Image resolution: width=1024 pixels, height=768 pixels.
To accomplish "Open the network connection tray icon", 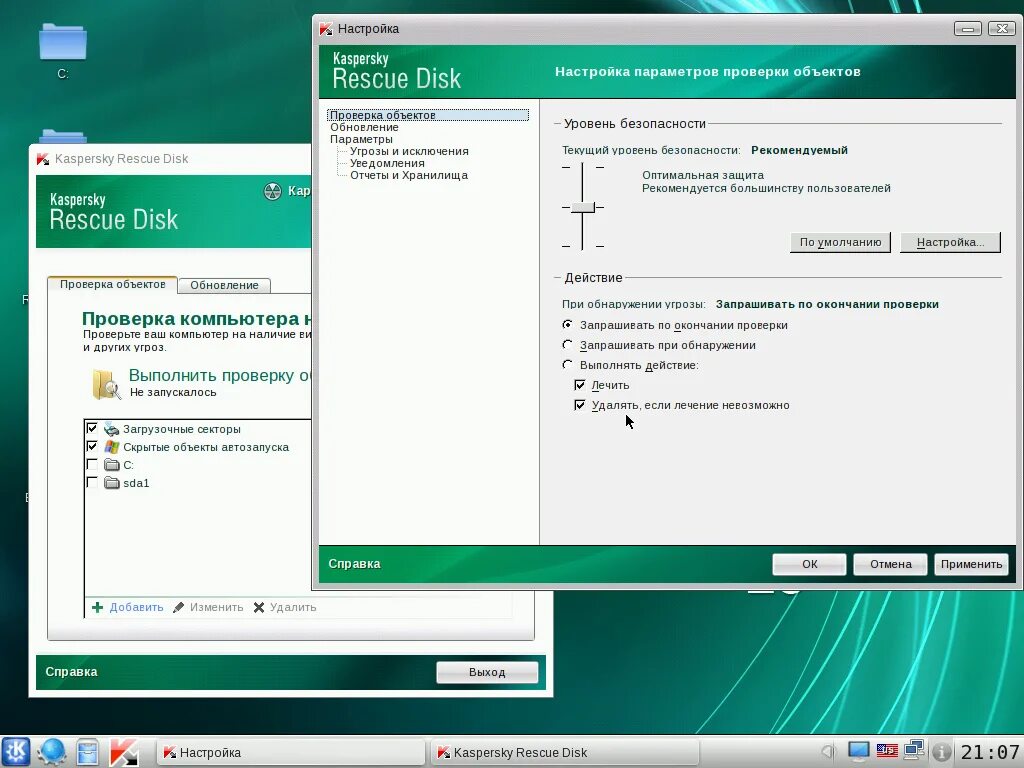I will click(x=914, y=751).
